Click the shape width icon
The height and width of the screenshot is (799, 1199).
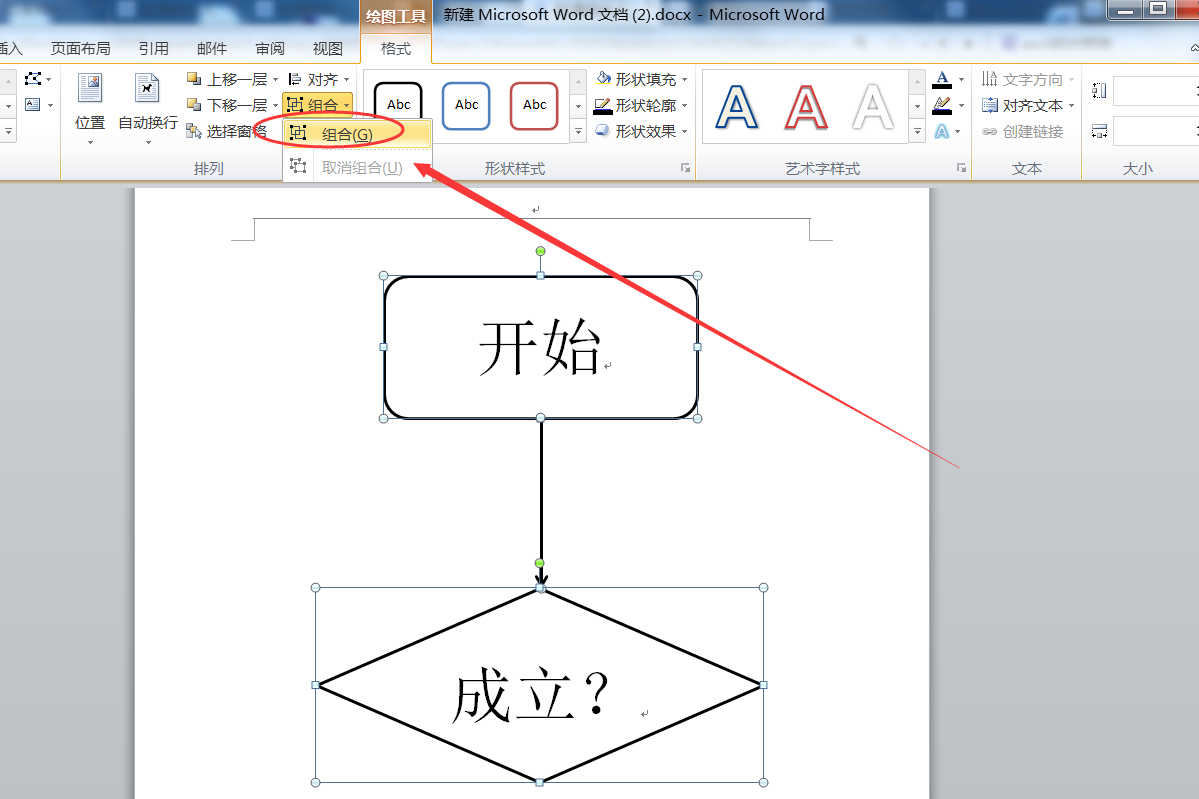1100,132
